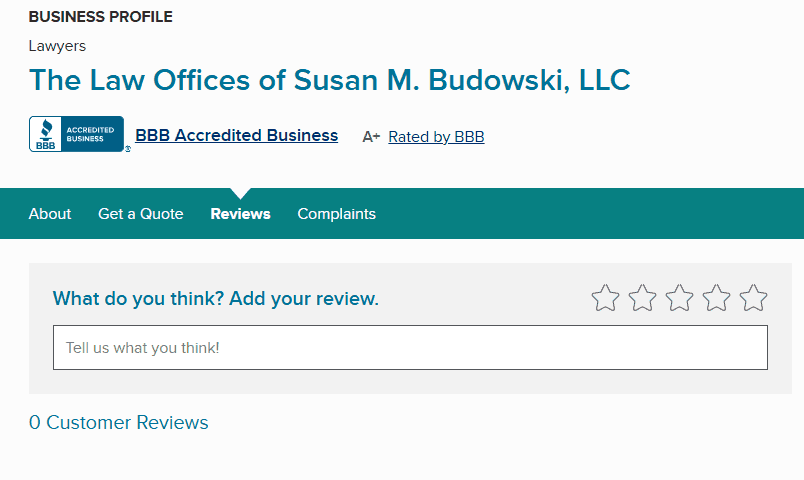
Task: Switch to the Complaints tab
Action: (337, 214)
